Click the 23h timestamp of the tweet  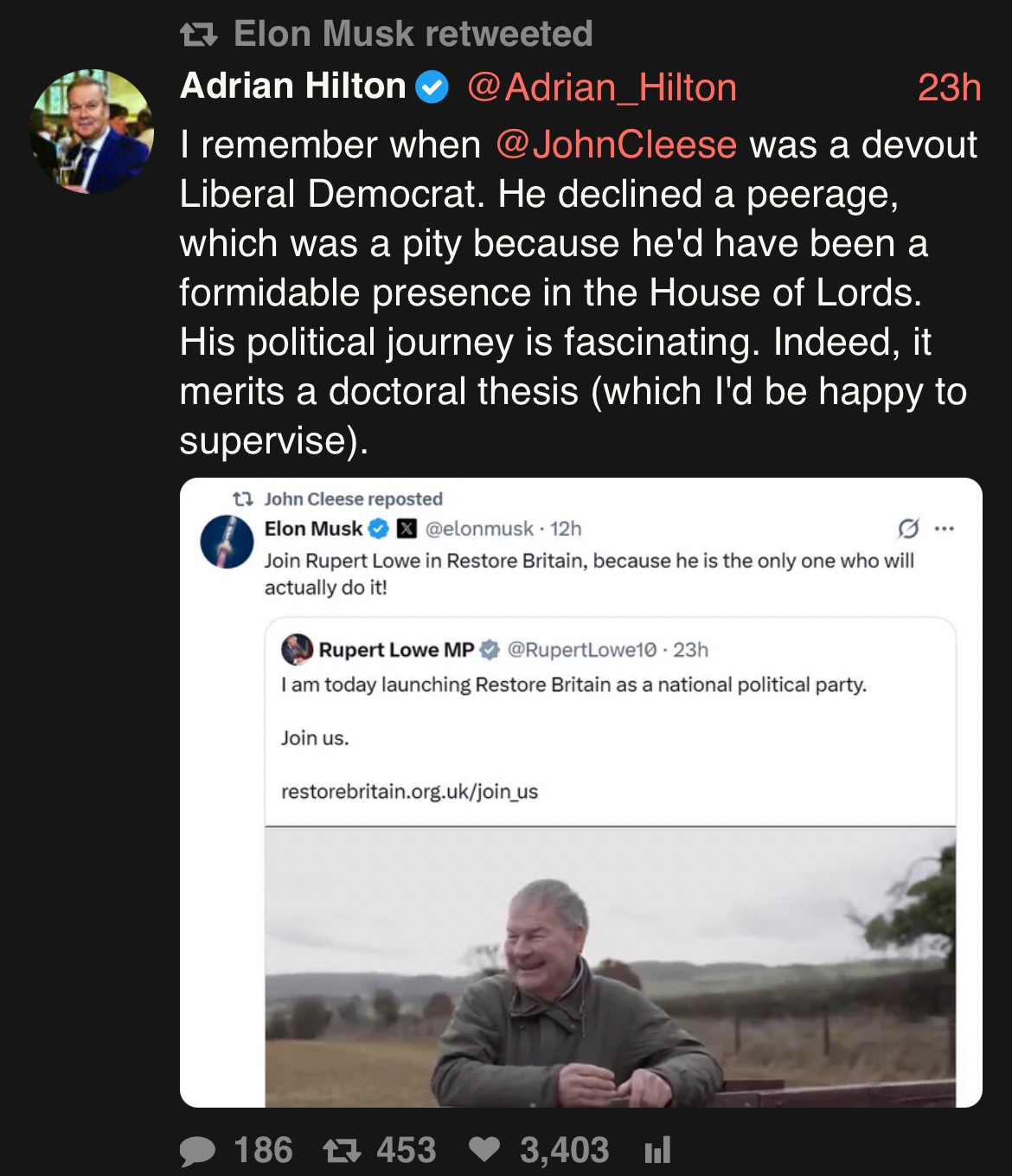[x=949, y=87]
